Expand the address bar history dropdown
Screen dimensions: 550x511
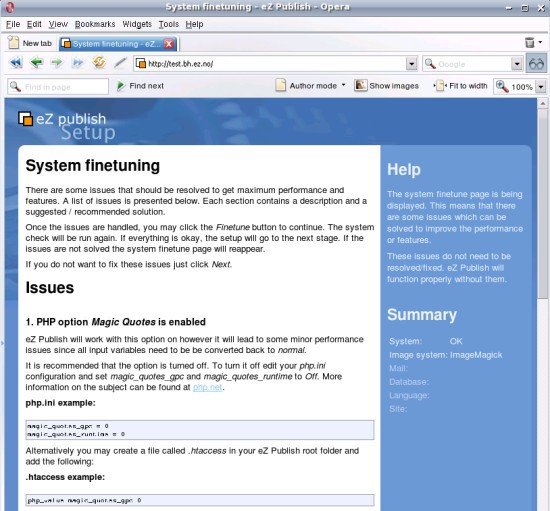411,64
